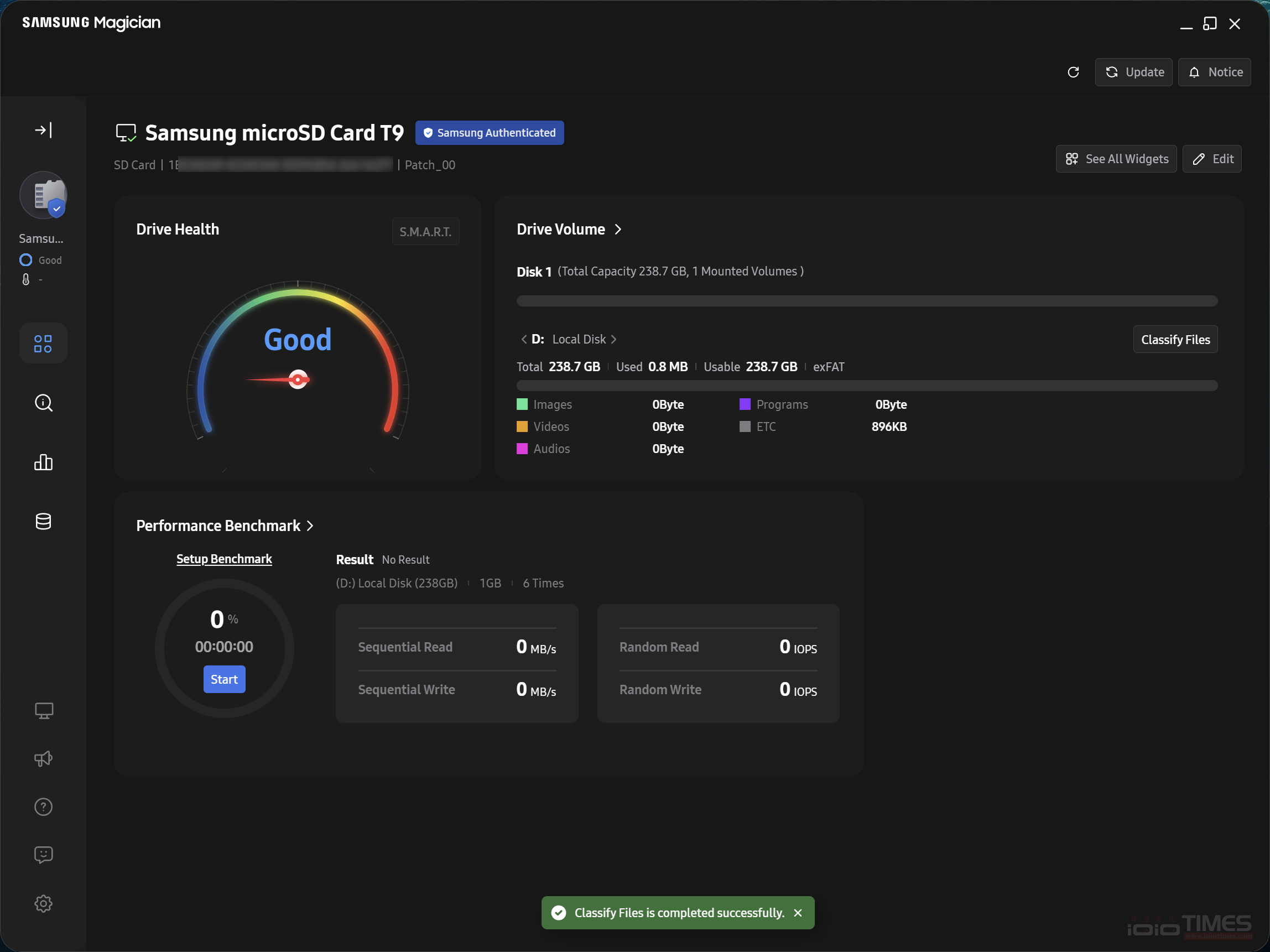Open the megaphone announcements icon
Image resolution: width=1270 pixels, height=952 pixels.
[x=43, y=758]
